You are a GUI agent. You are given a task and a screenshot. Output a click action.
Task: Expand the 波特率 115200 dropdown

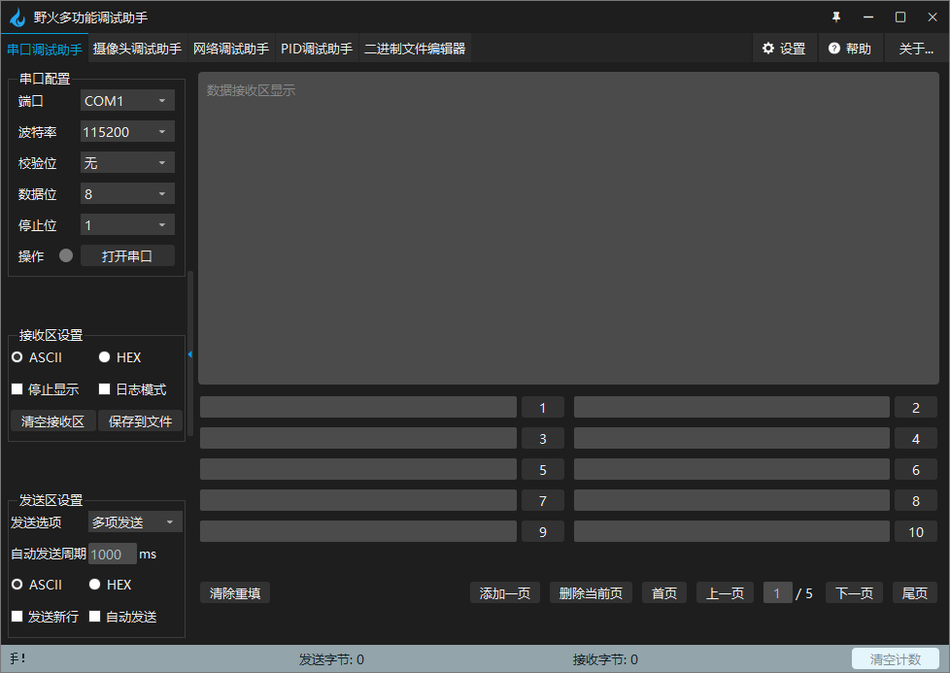tap(127, 131)
